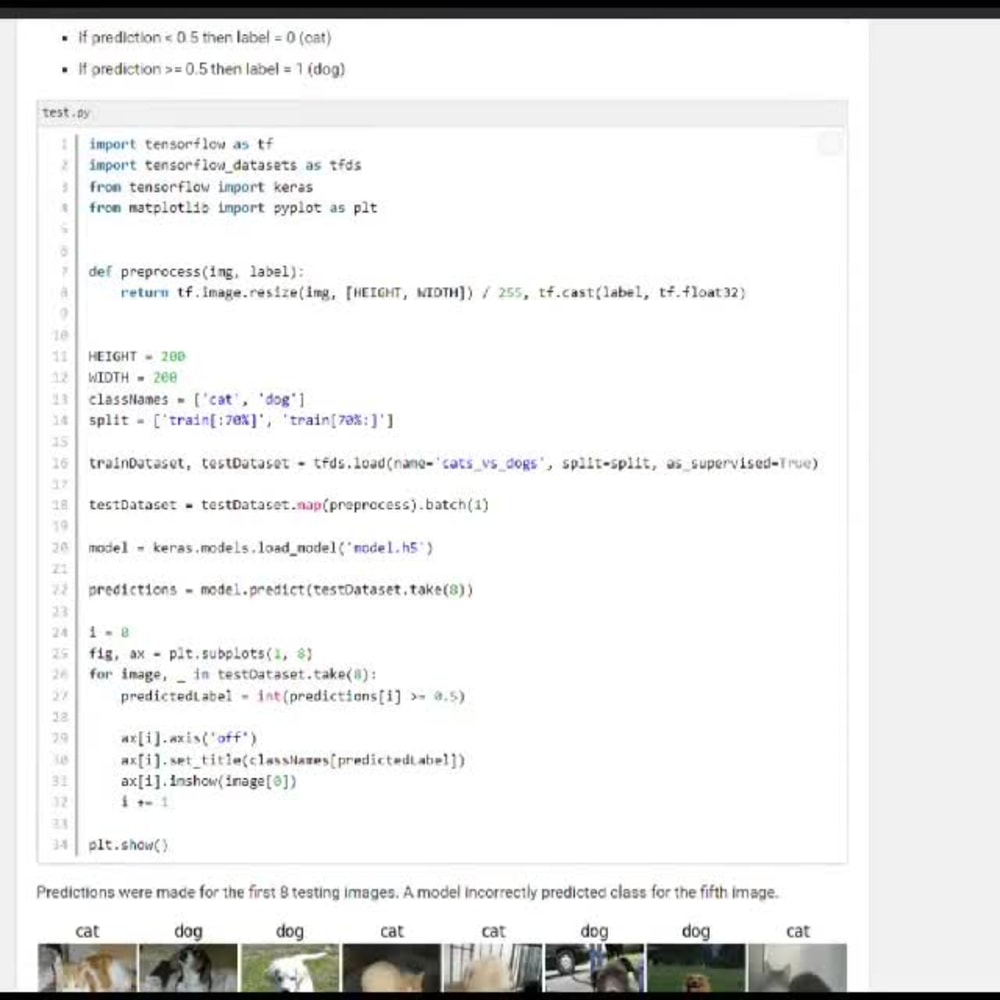Click line number 16 in the gutter
This screenshot has height=1000, width=1000.
[60, 463]
